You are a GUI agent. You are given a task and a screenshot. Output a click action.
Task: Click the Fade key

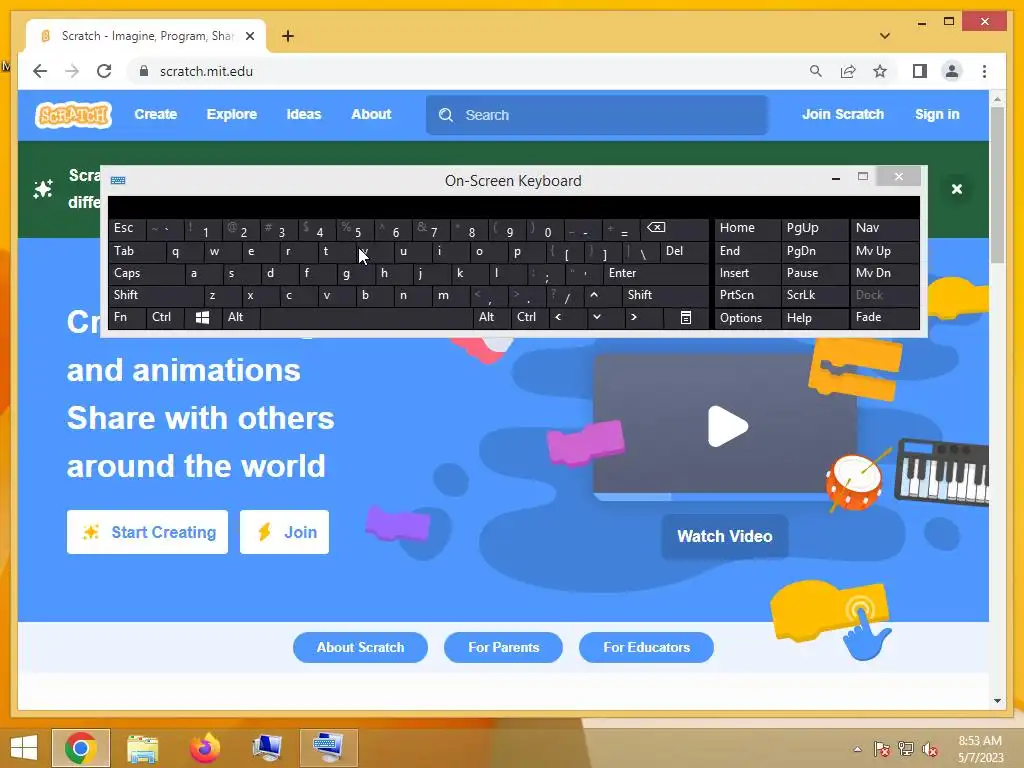(x=885, y=317)
